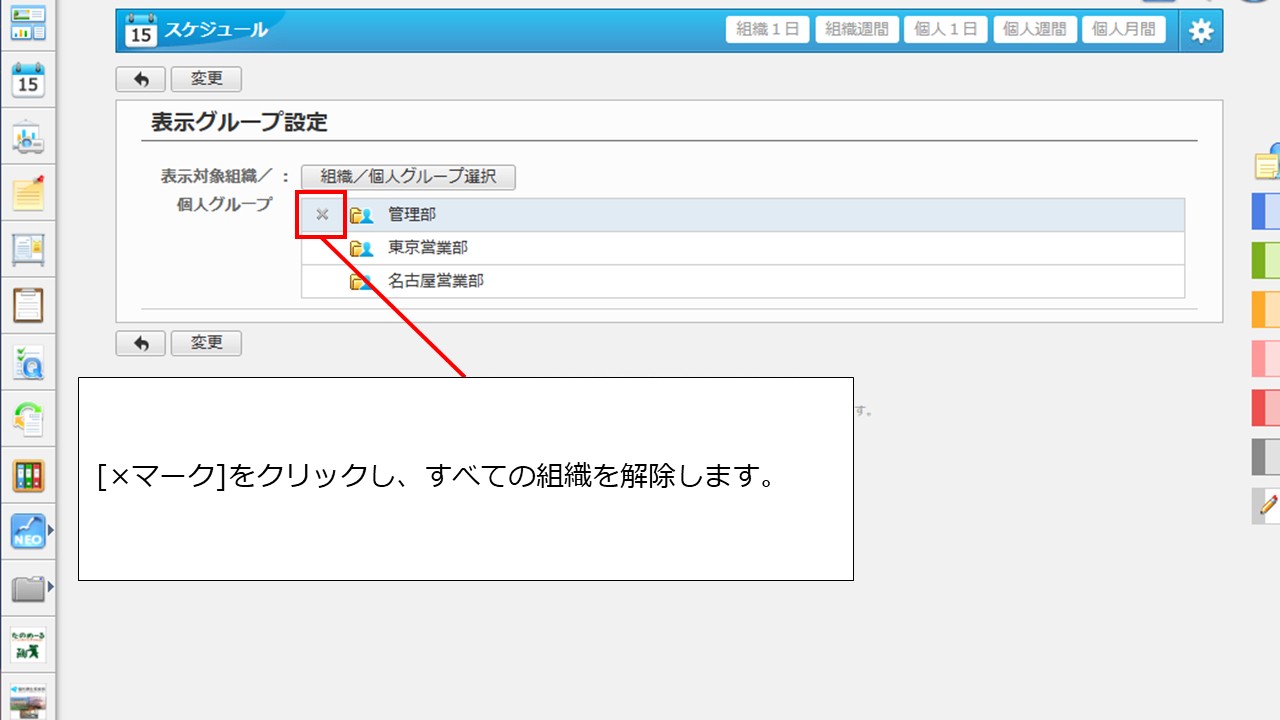Select the 管理部 row text
1280x720 pixels.
[412, 215]
